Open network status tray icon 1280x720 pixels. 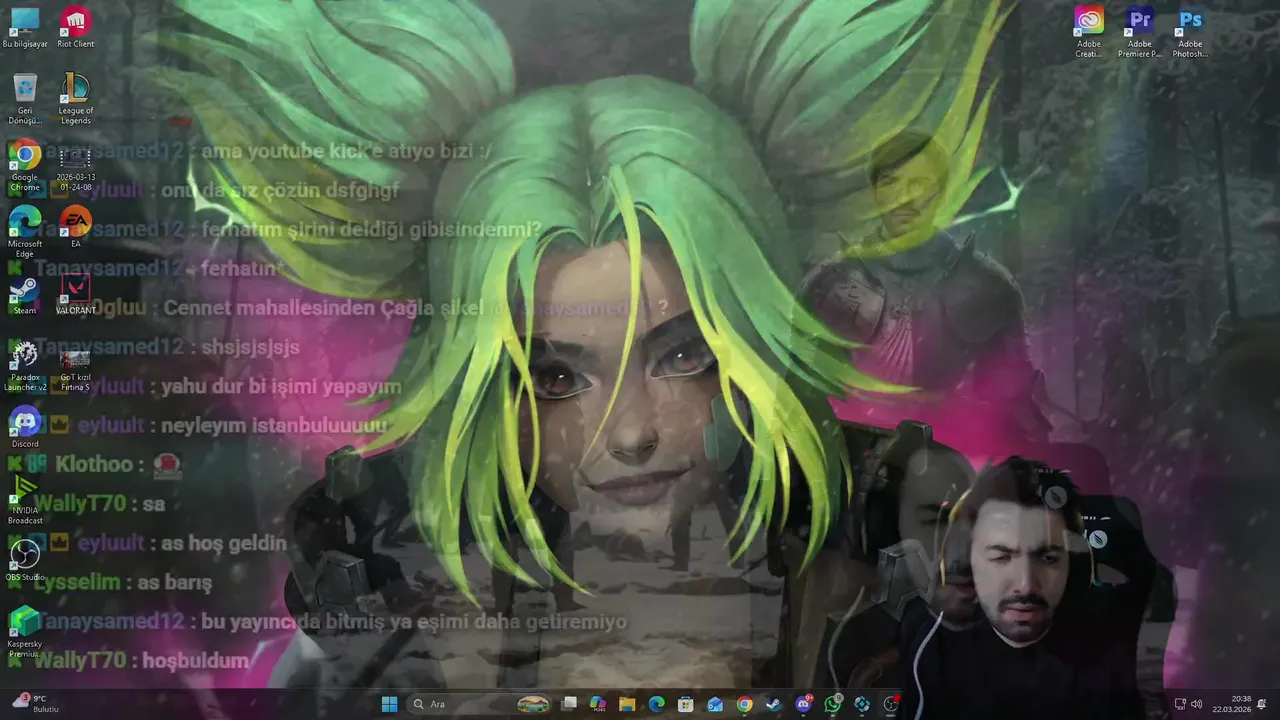(x=1179, y=704)
